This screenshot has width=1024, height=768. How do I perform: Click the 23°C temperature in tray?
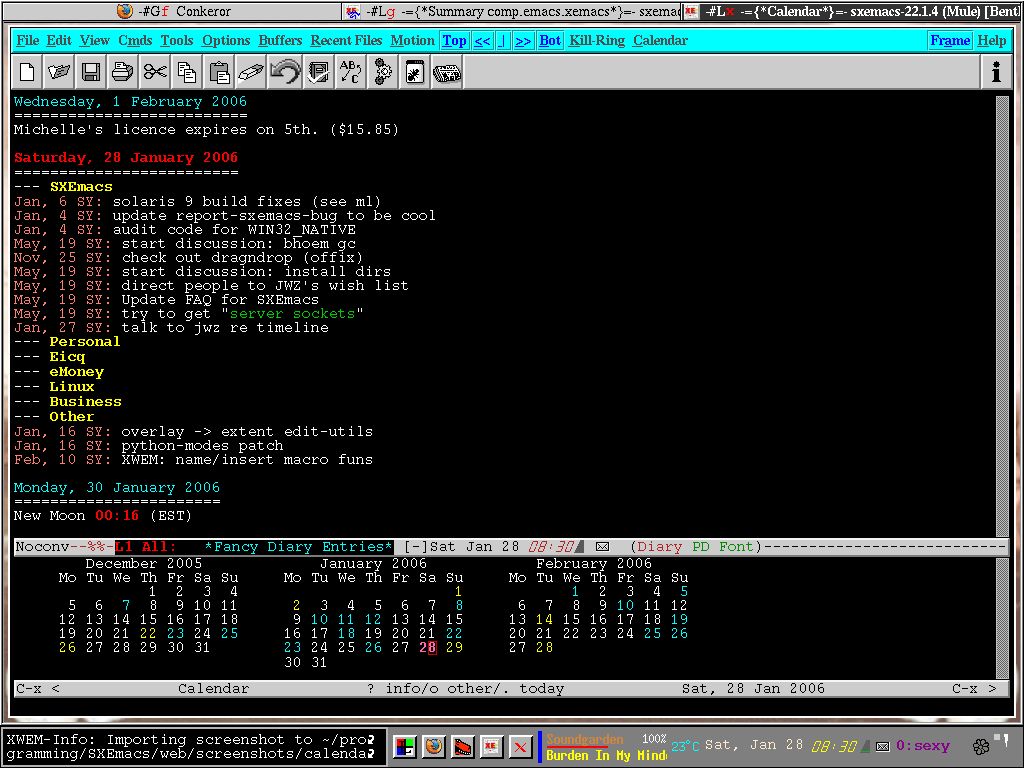(685, 746)
